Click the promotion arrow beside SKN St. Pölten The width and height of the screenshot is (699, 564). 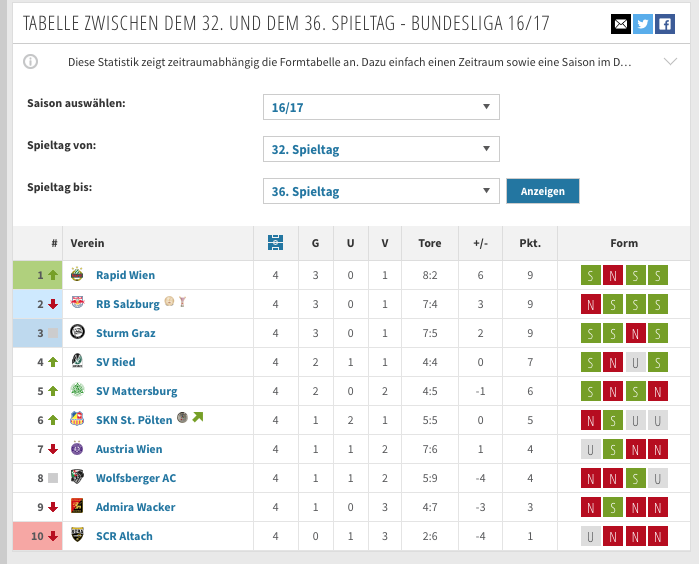197,417
